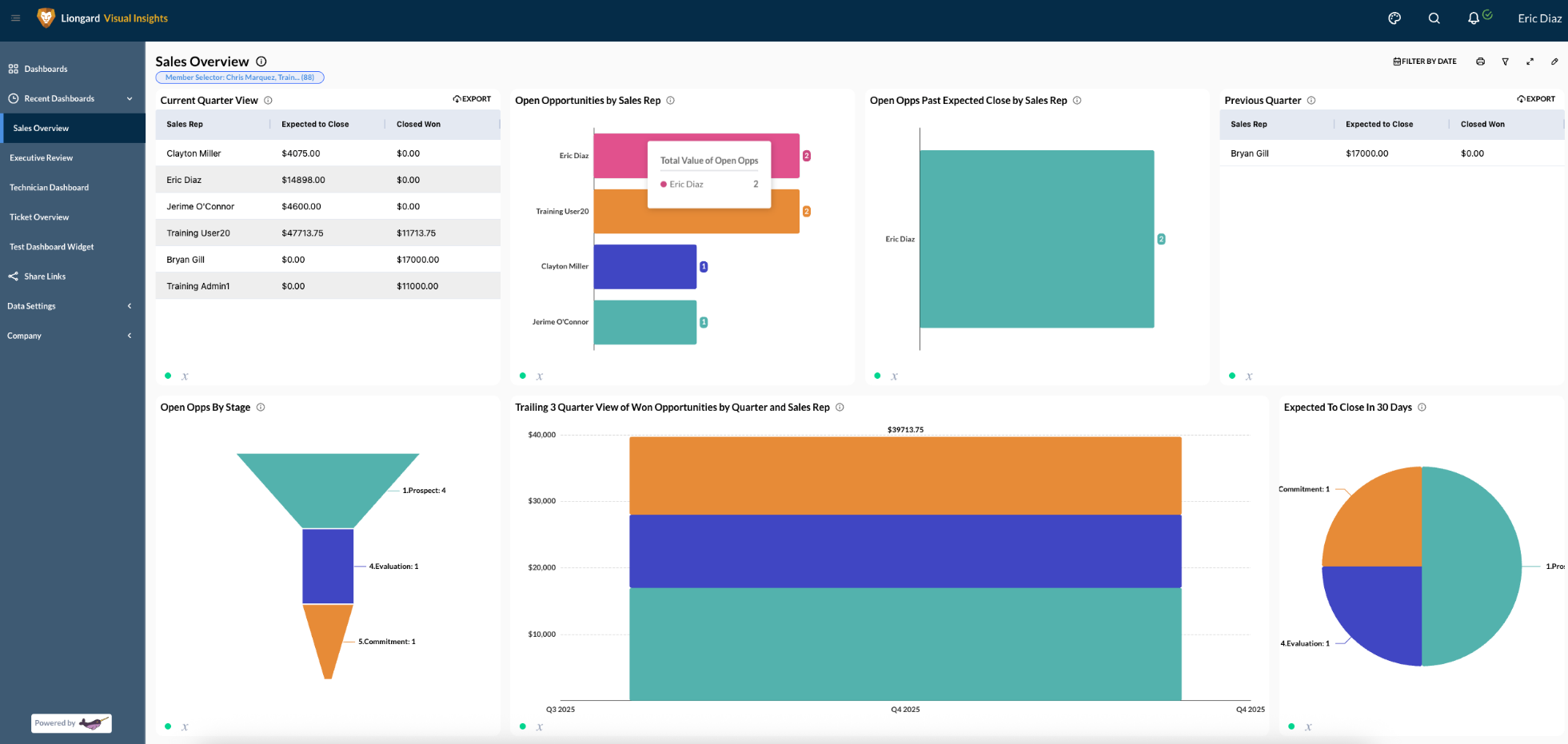The width and height of the screenshot is (1568, 744).
Task: Open Previous Quarter info icon
Action: pos(1311,101)
